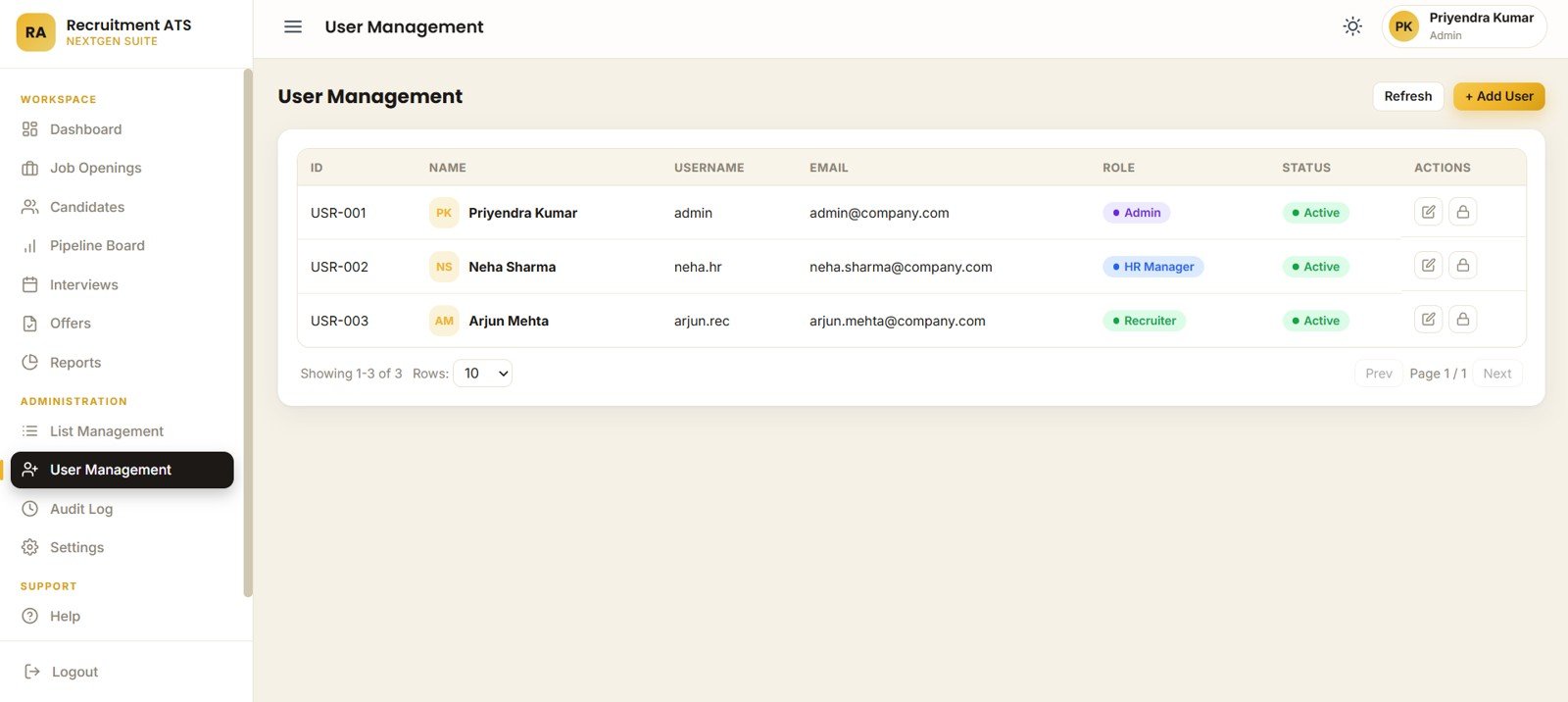Open Job Openings page
The image size is (1568, 702).
(x=122, y=168)
